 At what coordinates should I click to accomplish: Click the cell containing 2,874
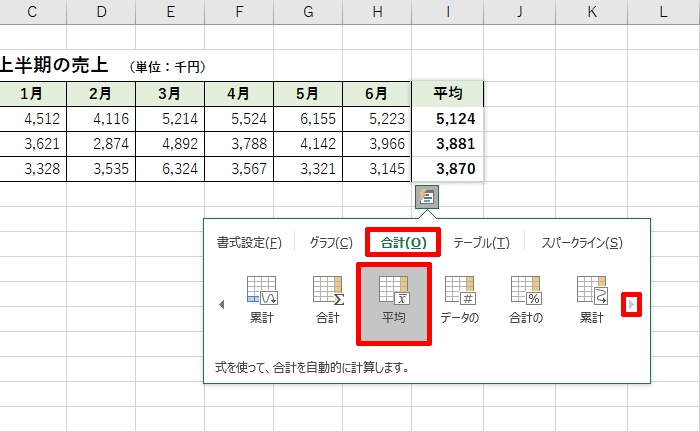point(101,144)
